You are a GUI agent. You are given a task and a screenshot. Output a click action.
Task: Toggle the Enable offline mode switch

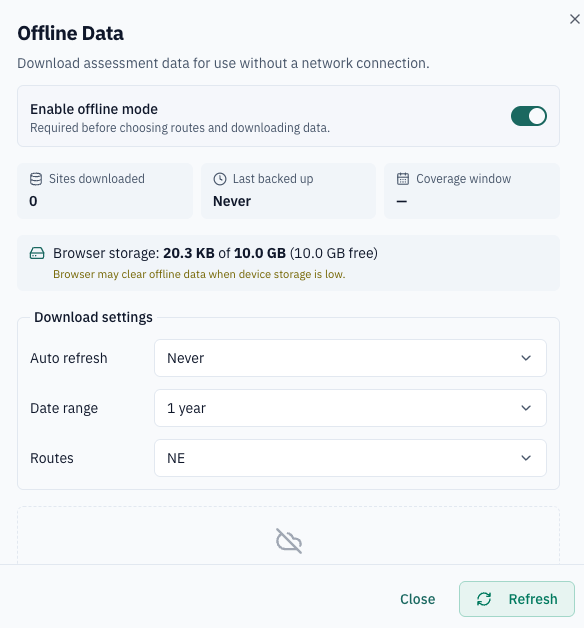[529, 116]
